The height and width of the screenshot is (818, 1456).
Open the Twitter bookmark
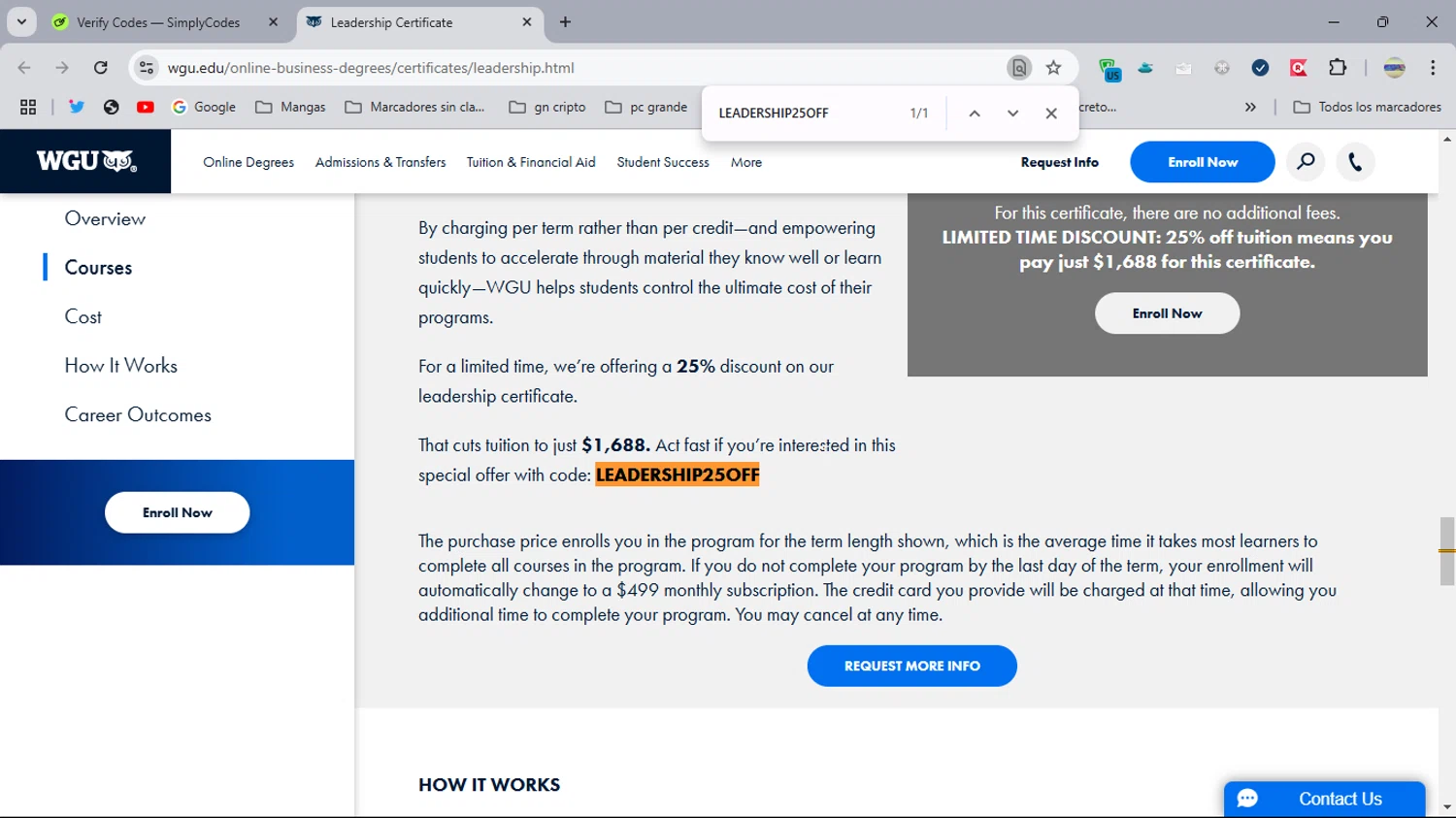coord(76,107)
